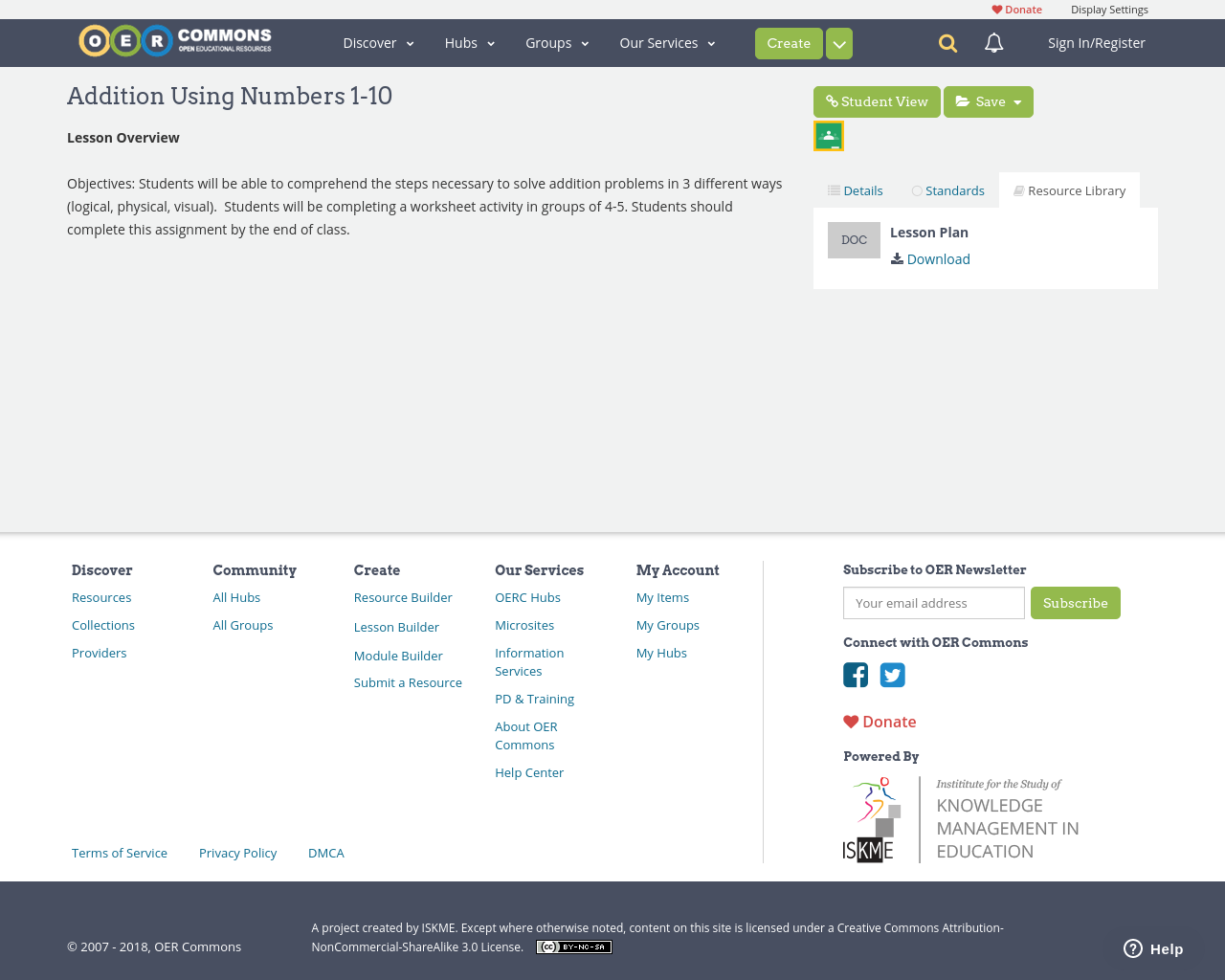Open DMCA link

(x=326, y=853)
